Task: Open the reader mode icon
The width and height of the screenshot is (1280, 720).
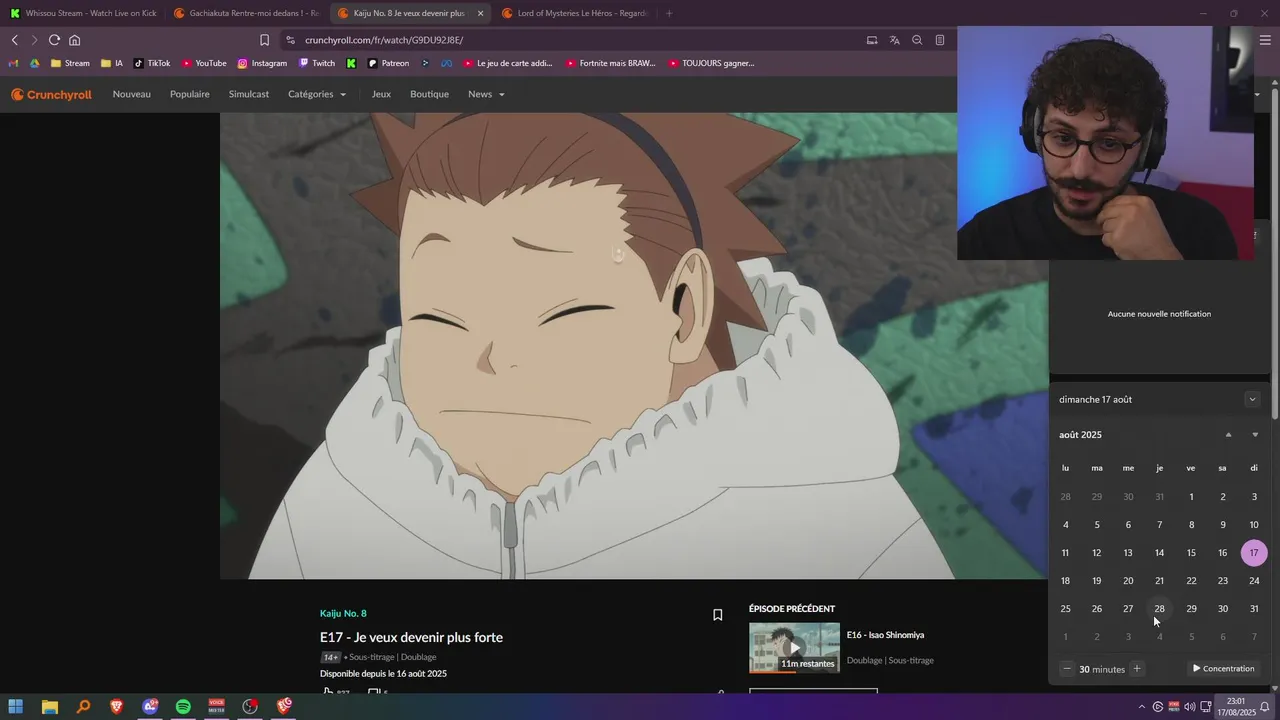Action: click(x=940, y=40)
